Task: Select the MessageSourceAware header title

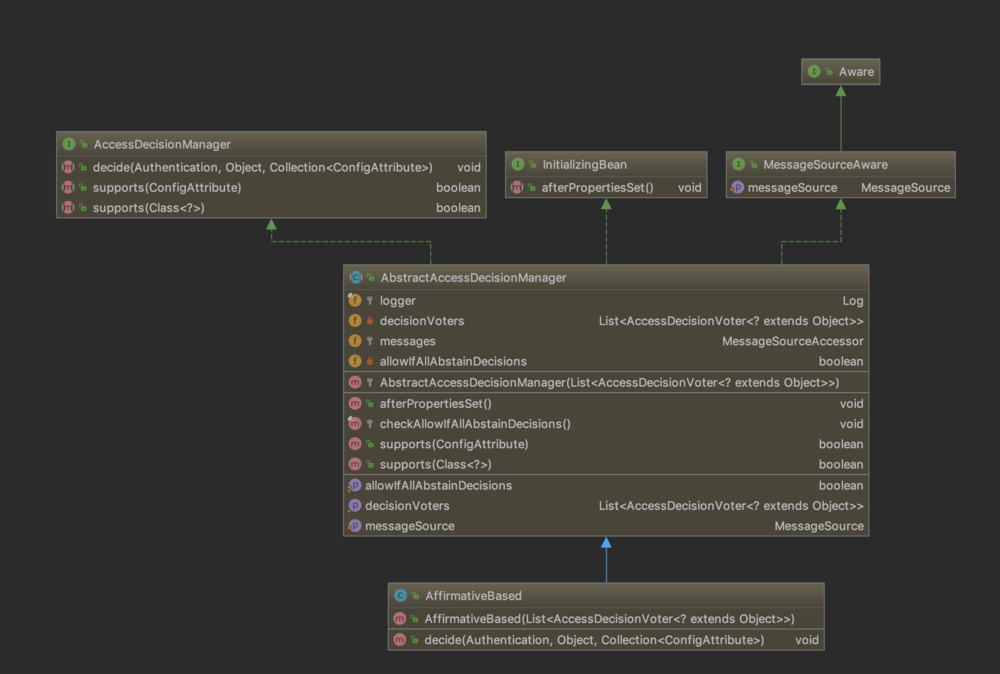Action: [825, 165]
